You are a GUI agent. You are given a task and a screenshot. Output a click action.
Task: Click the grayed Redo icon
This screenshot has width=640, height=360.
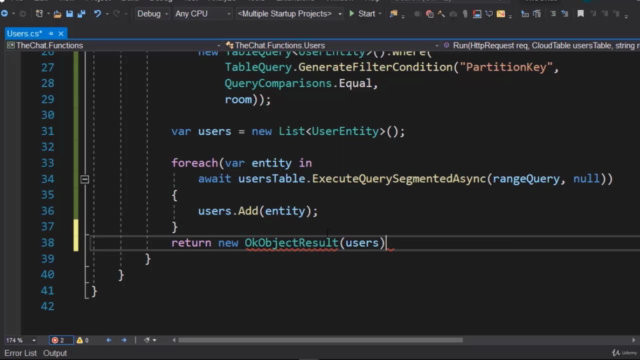click(x=116, y=14)
